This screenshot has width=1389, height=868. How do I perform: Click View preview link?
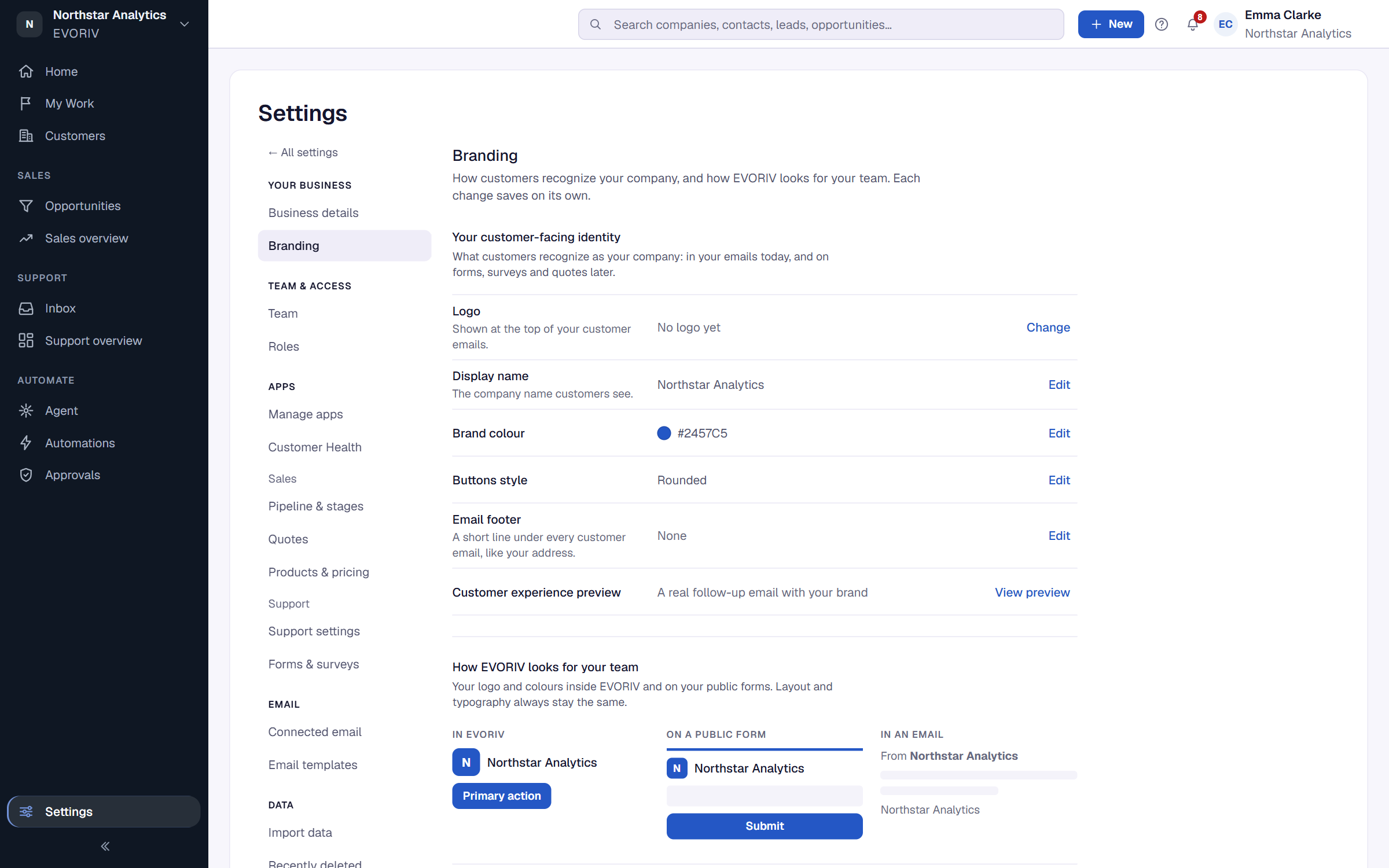[1032, 593]
